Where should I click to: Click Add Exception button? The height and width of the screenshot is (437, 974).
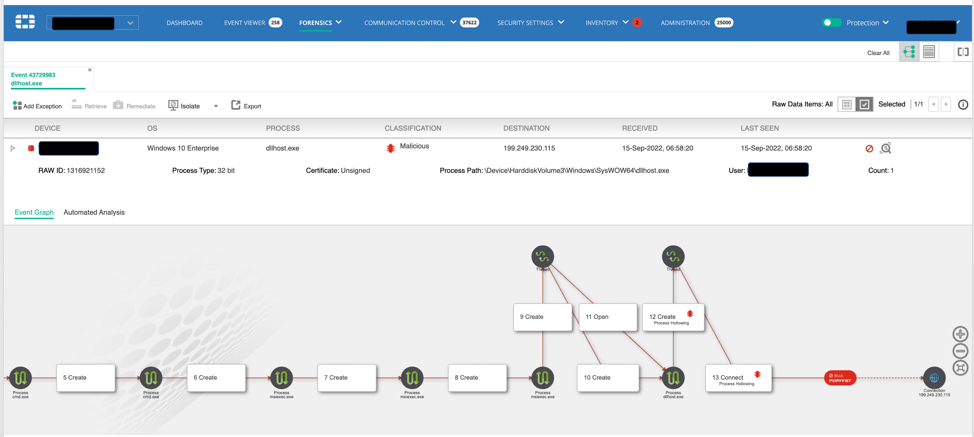[x=37, y=106]
